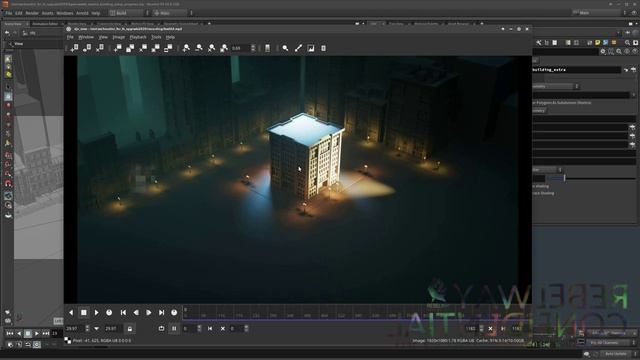This screenshot has height=360, width=640.
Task: Click the MPlay timeline scrub bar
Action: point(357,313)
